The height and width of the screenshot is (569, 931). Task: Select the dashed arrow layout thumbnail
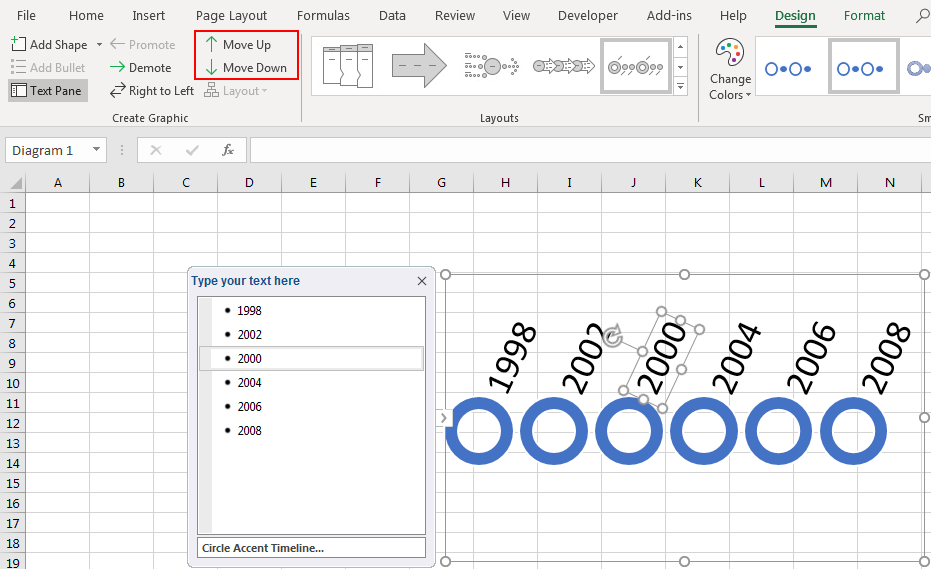coord(419,66)
